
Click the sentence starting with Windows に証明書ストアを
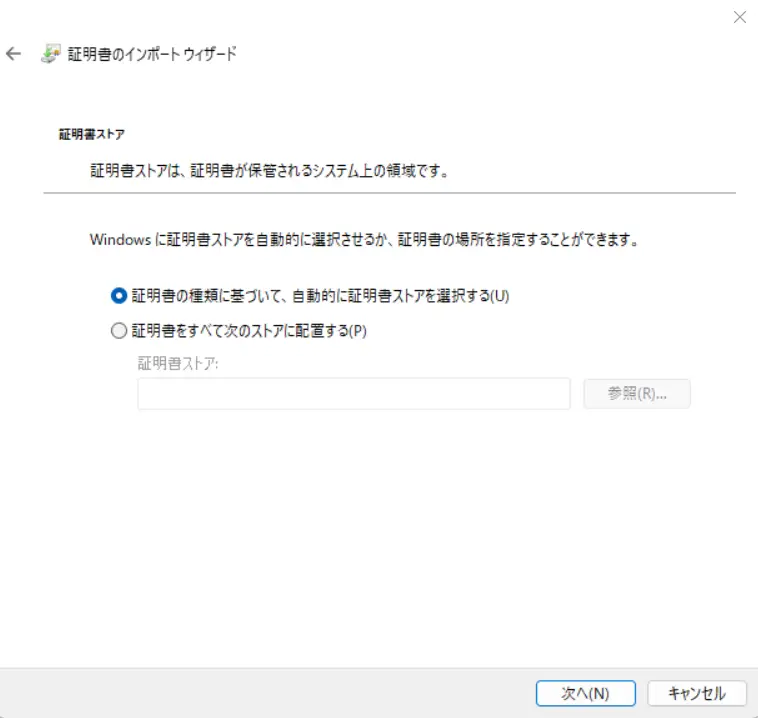click(x=364, y=239)
